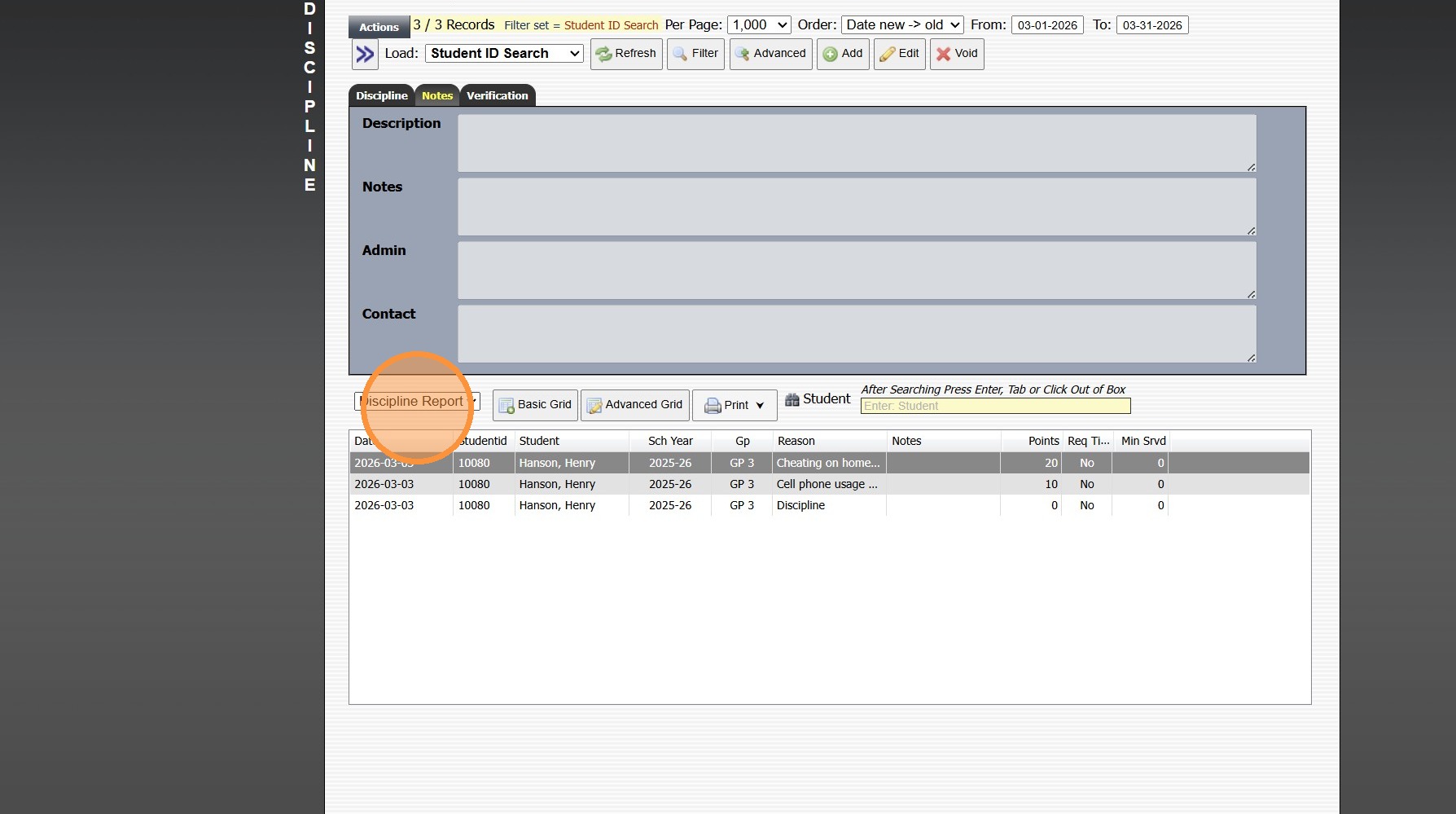Click into the Admin text area
The image size is (1456, 814).
tap(857, 271)
